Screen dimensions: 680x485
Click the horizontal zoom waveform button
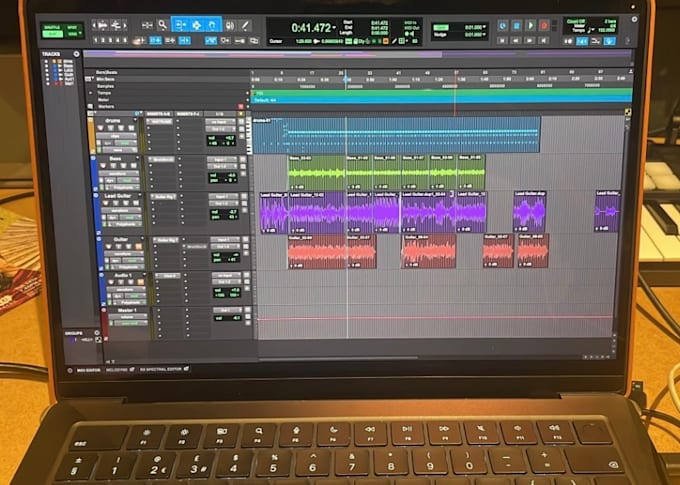click(x=103, y=26)
